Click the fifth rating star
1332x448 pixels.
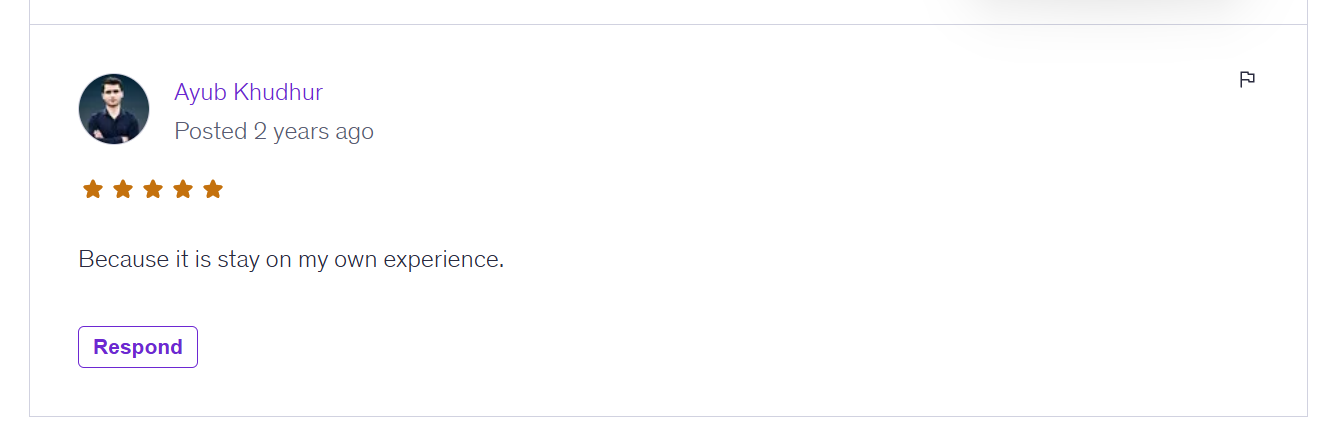click(213, 189)
